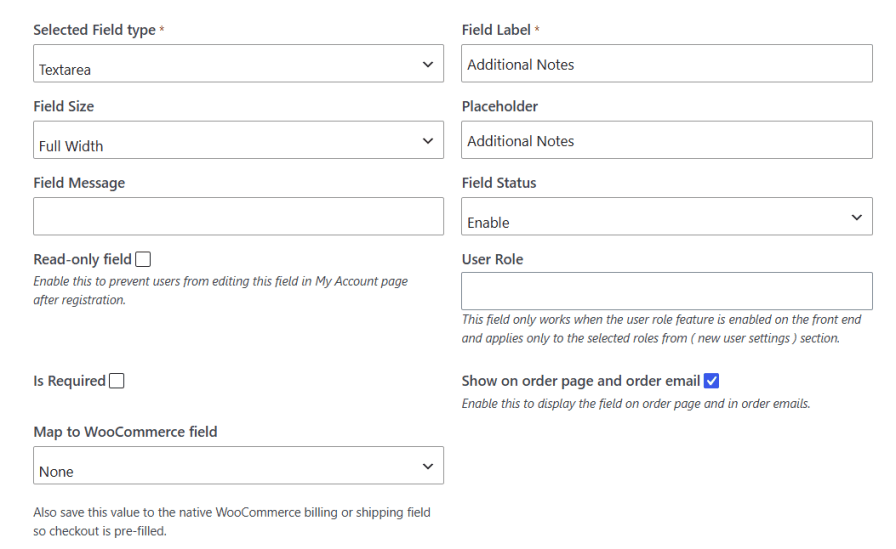The height and width of the screenshot is (549, 896).
Task: Click the 'Also save this value' description text
Action: pyautogui.click(x=231, y=522)
